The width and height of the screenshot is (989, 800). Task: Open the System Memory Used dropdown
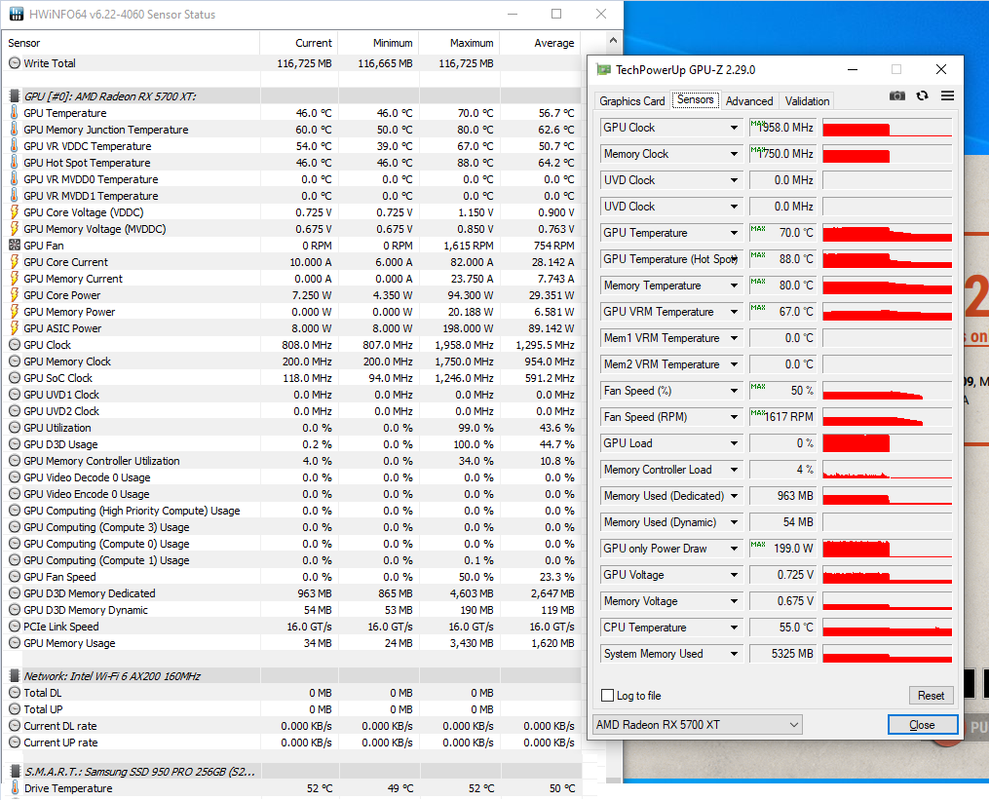point(734,654)
